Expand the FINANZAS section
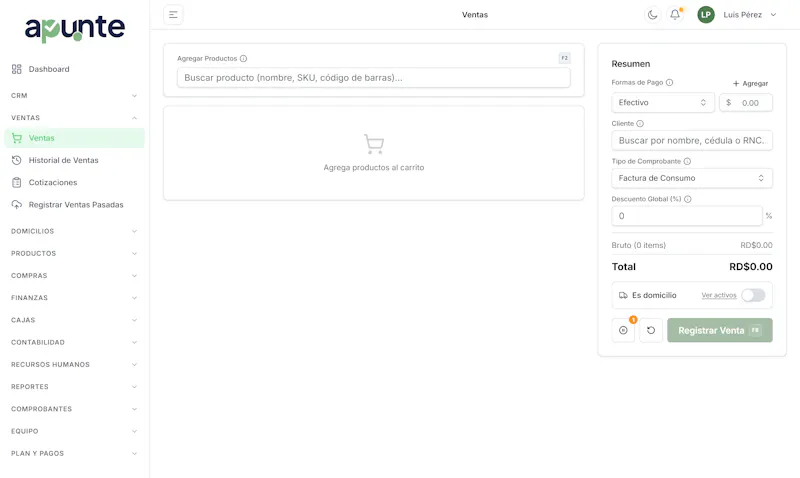Image resolution: width=800 pixels, height=478 pixels. coord(74,297)
